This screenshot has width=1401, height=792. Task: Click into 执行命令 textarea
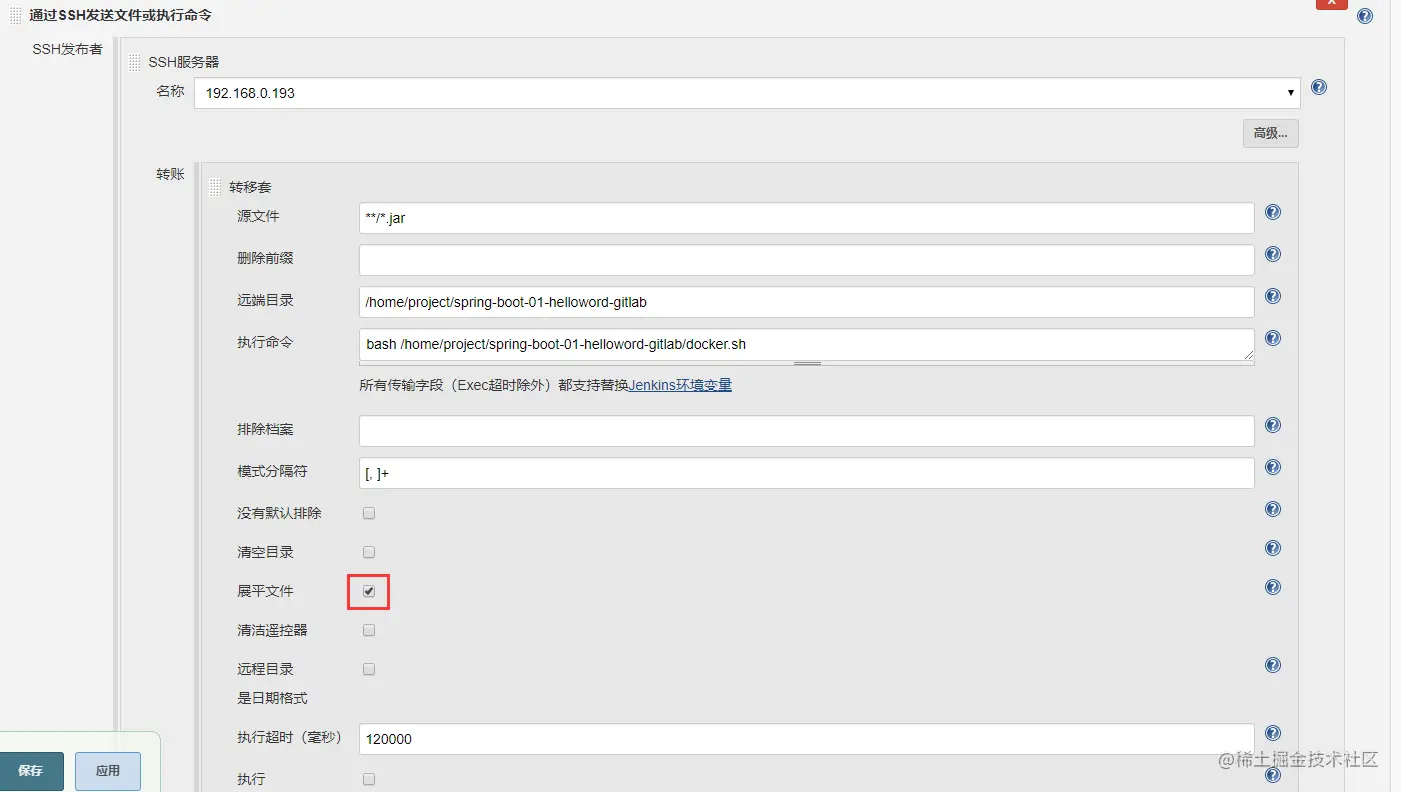pyautogui.click(x=806, y=344)
